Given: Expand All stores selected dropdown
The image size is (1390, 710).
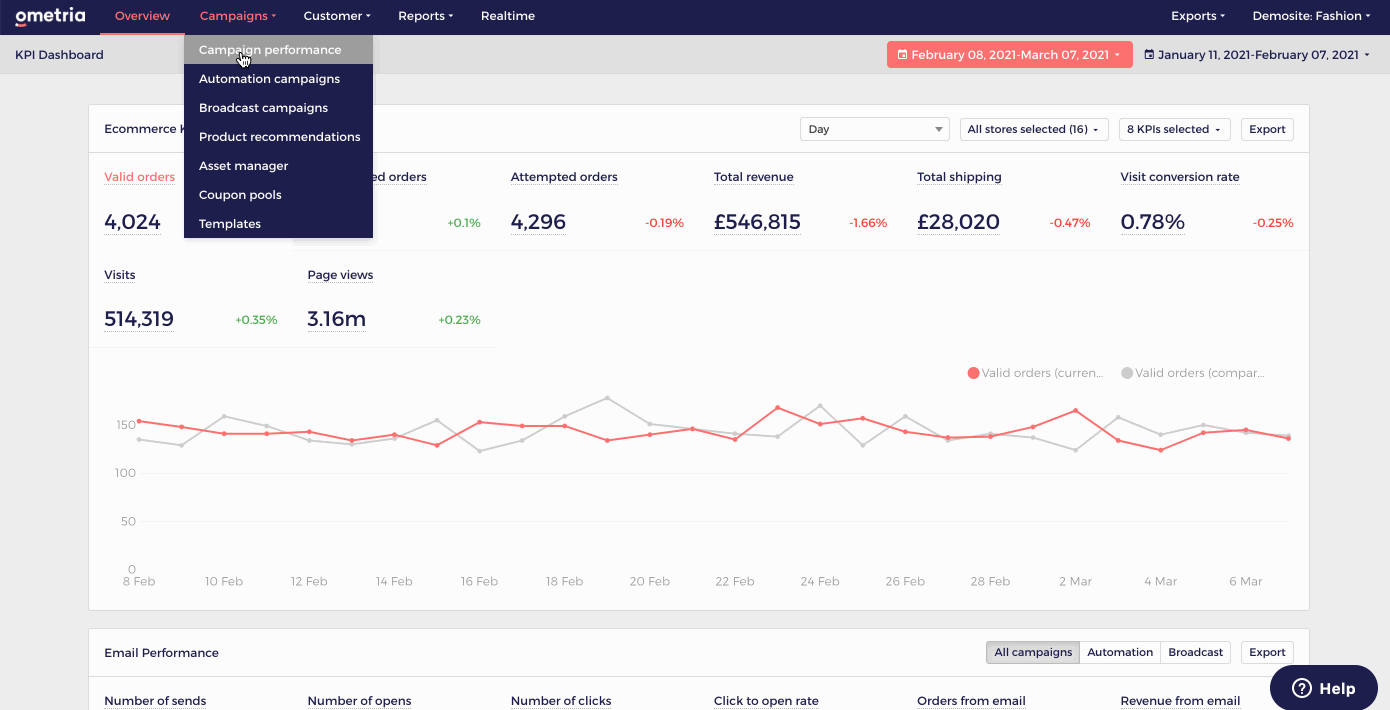Looking at the screenshot, I should point(1034,129).
